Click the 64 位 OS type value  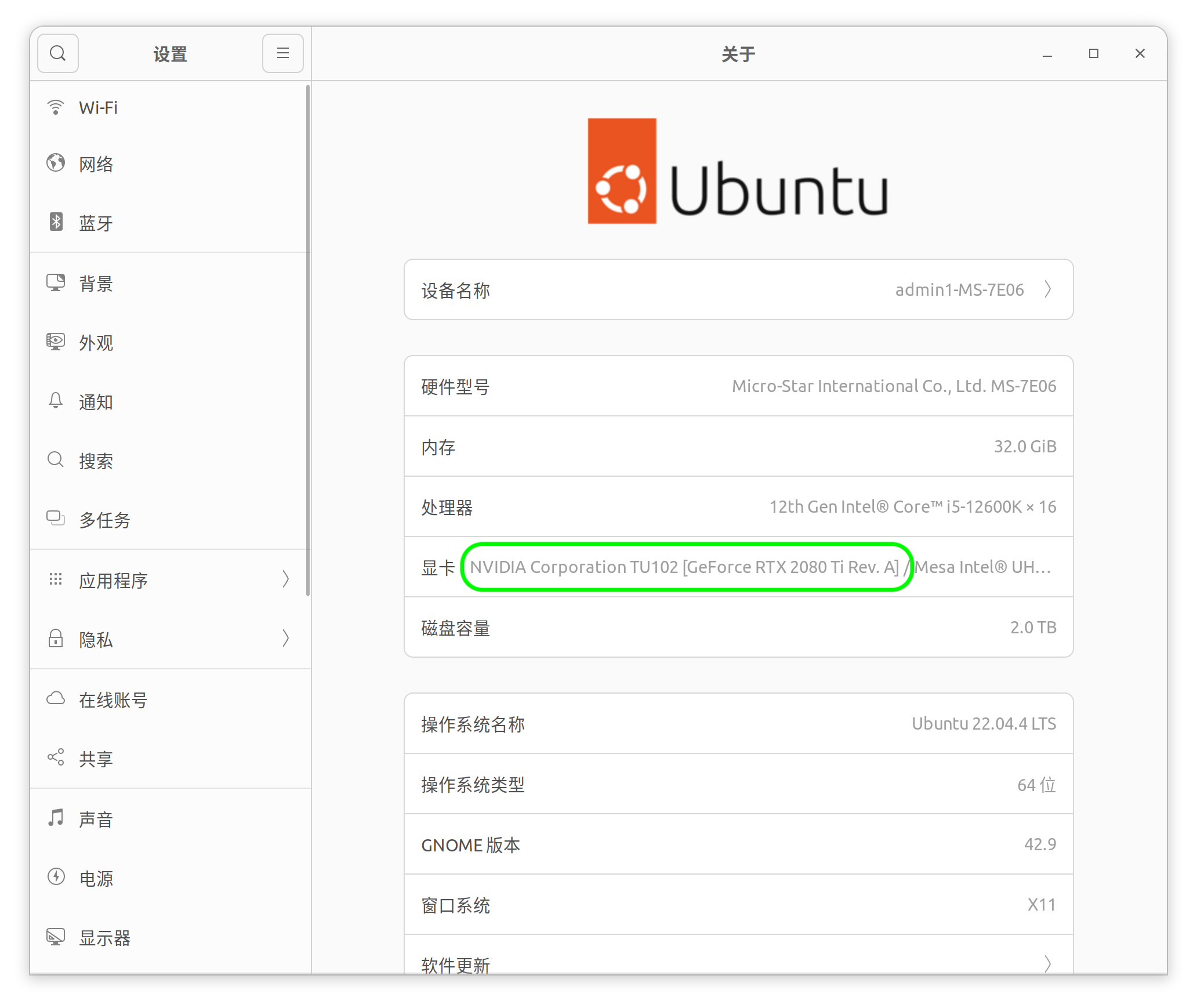coord(1037,784)
